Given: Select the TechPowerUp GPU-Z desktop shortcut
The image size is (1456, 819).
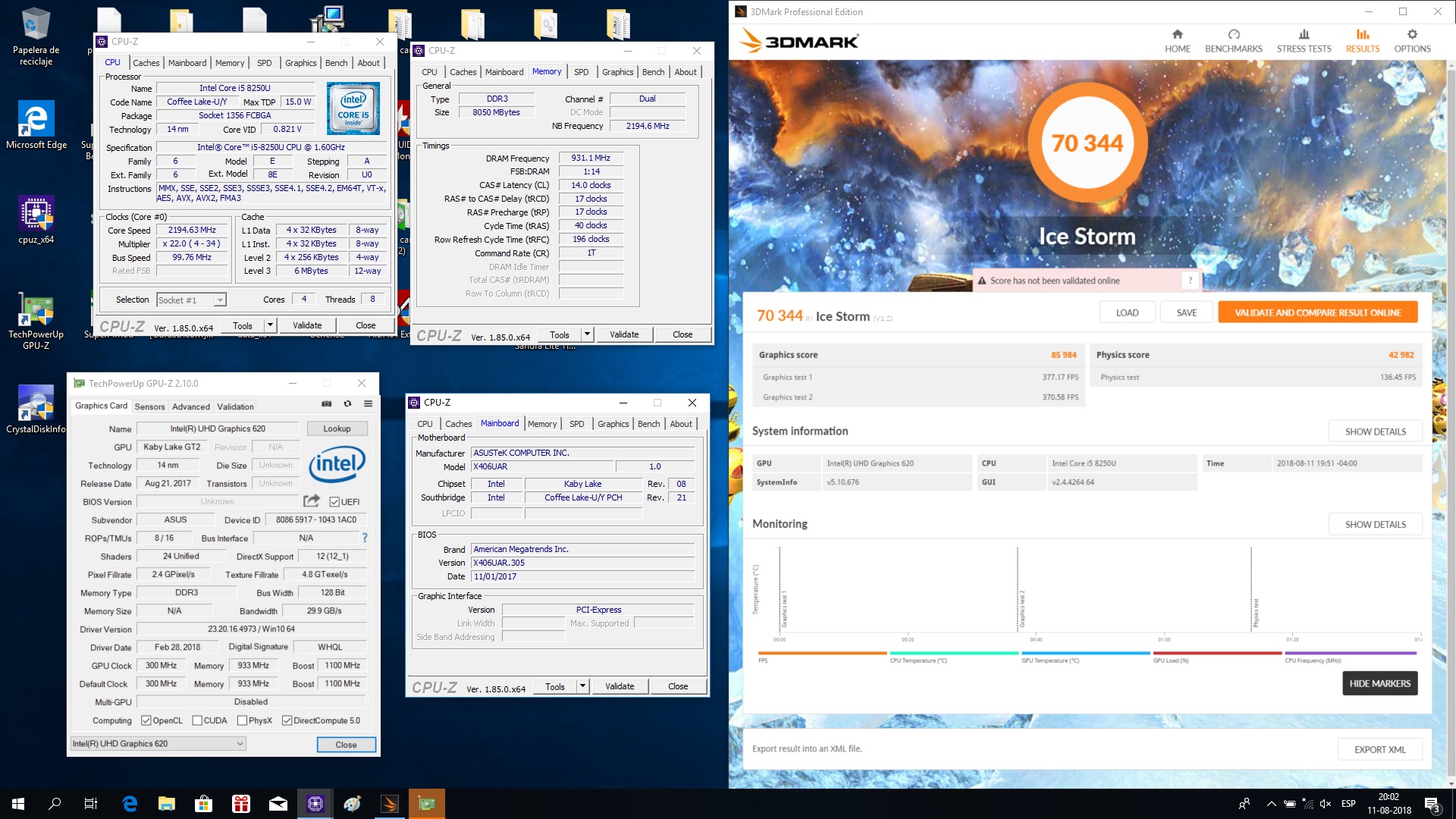Looking at the screenshot, I should (x=36, y=321).
